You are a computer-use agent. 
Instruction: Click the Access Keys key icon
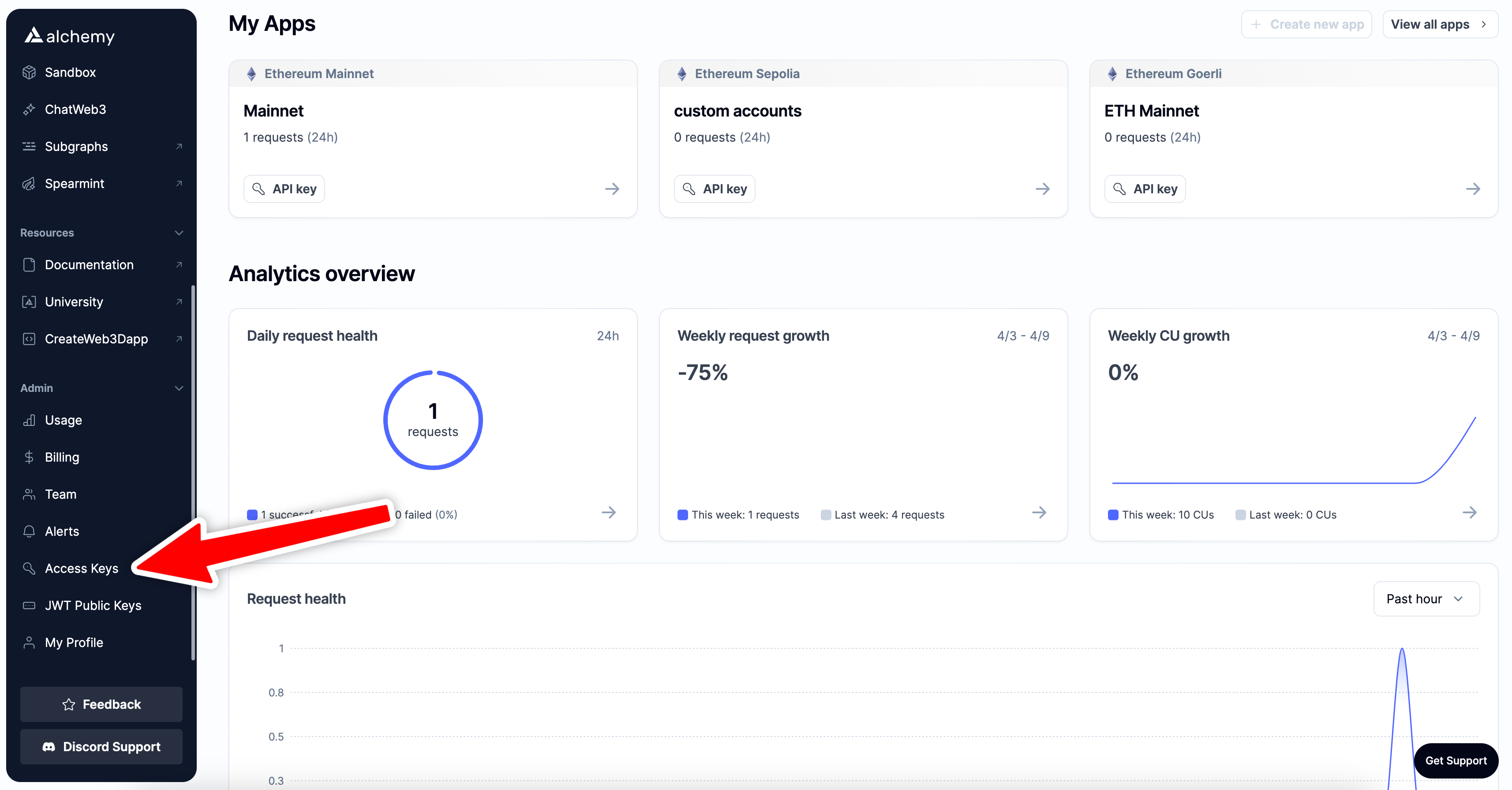pos(29,568)
